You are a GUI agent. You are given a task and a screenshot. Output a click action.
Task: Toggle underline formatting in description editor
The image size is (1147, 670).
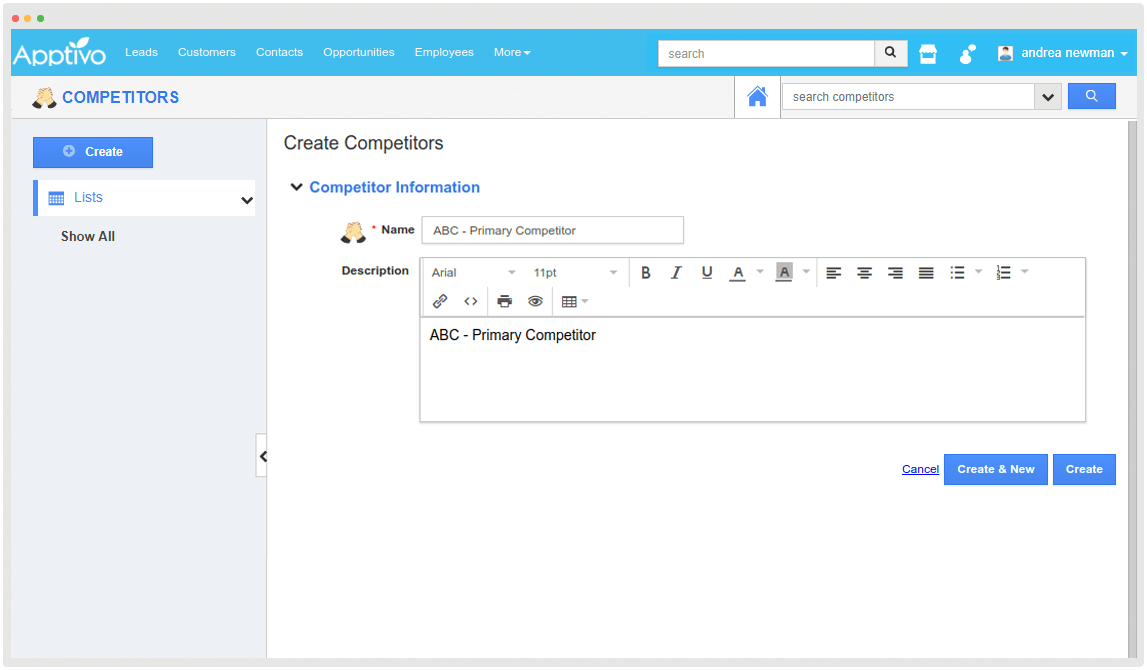(x=707, y=273)
